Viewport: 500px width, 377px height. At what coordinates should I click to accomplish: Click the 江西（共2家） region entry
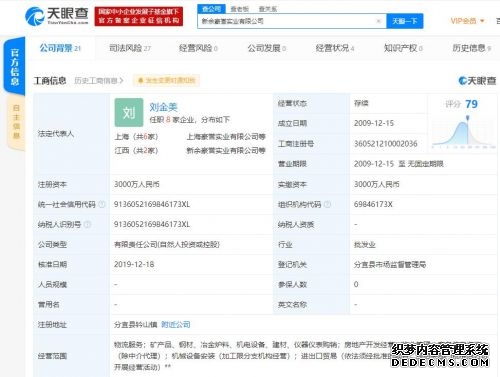(136, 151)
